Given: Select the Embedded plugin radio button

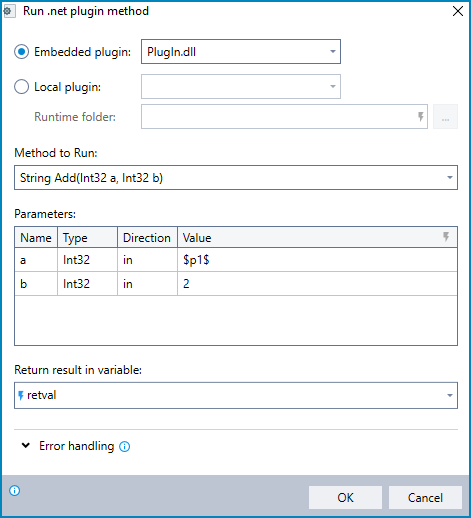Looking at the screenshot, I should pyautogui.click(x=22, y=52).
